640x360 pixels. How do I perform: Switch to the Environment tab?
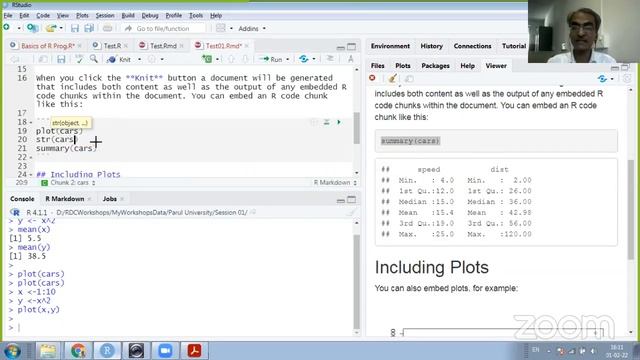390,46
